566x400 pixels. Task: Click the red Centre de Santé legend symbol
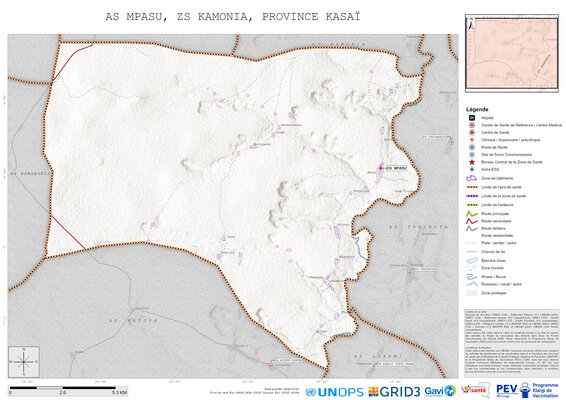(471, 132)
